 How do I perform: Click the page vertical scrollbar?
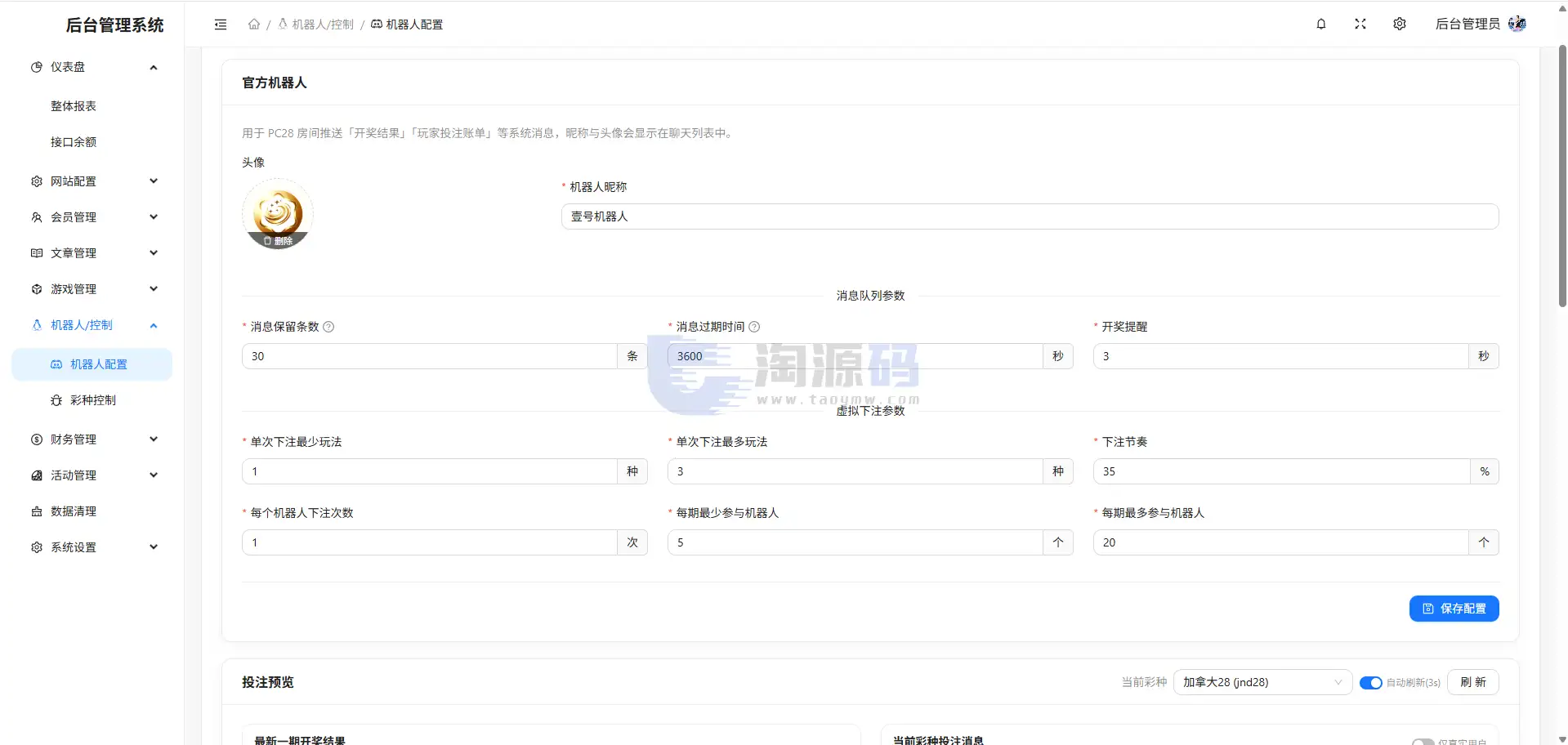click(1562, 176)
